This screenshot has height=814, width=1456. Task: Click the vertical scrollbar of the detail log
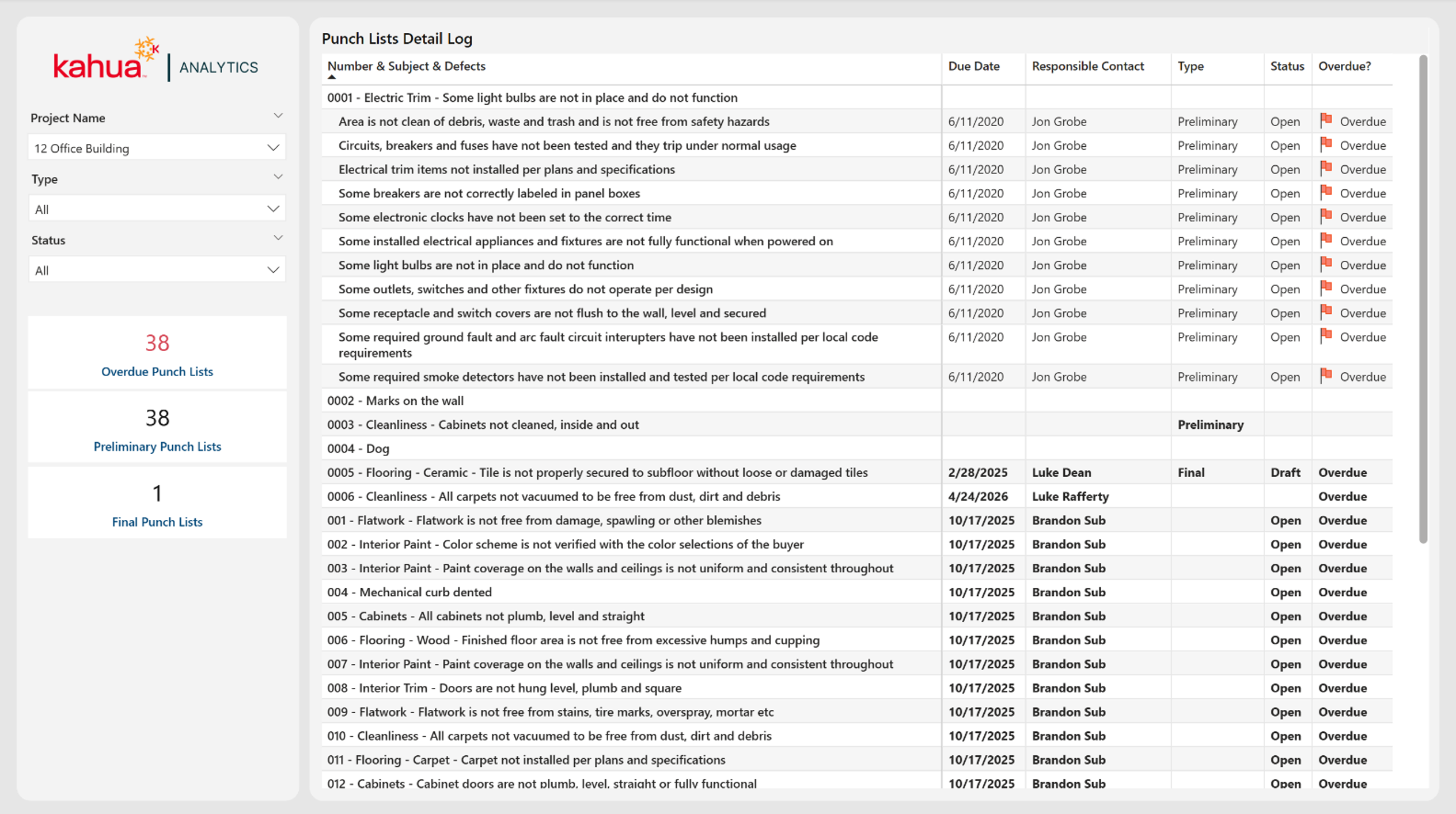click(1423, 299)
